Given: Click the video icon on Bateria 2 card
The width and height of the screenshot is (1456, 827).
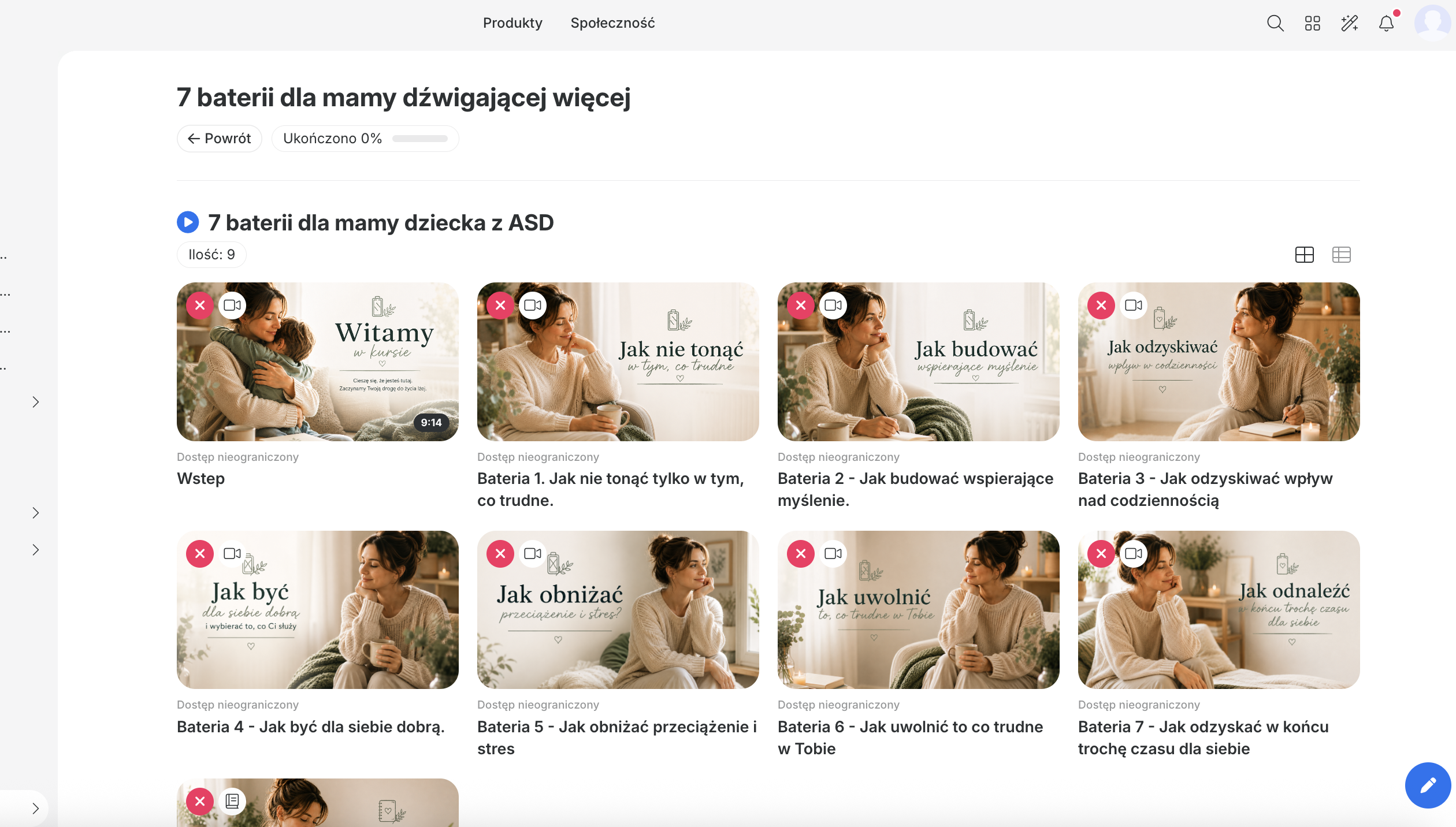Looking at the screenshot, I should (x=833, y=305).
